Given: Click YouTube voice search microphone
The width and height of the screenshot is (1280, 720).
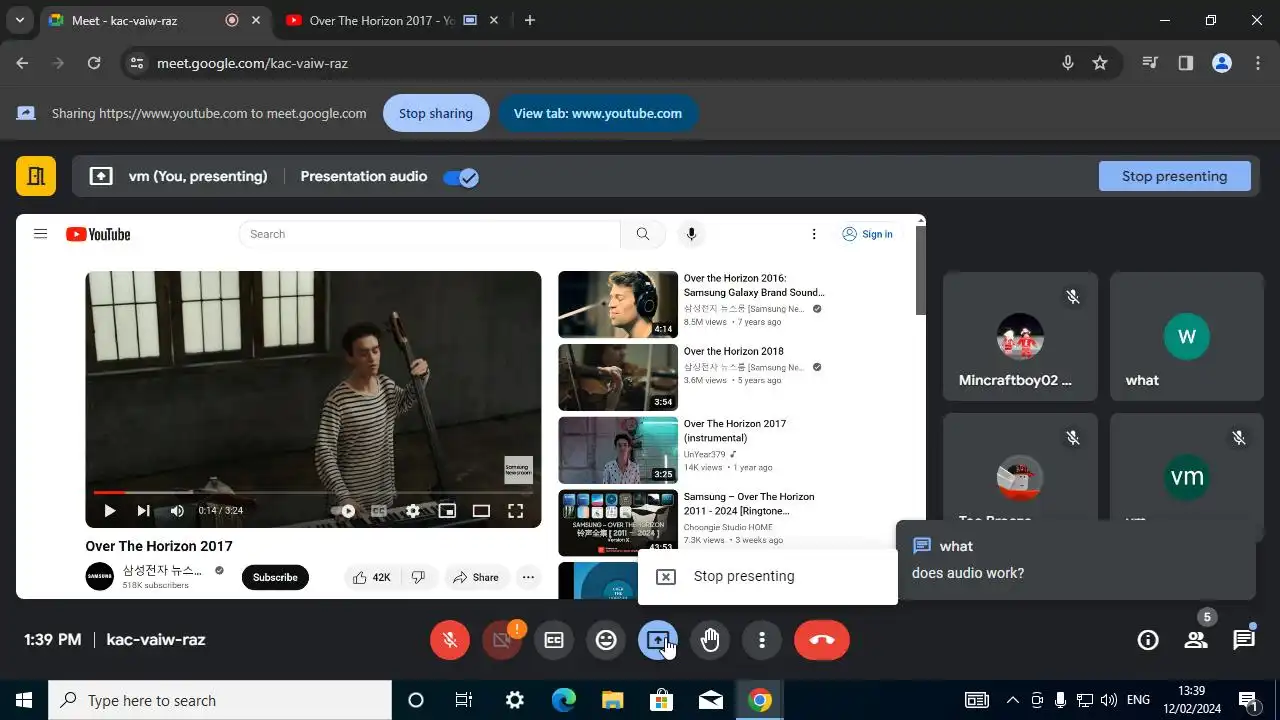Looking at the screenshot, I should coord(690,234).
